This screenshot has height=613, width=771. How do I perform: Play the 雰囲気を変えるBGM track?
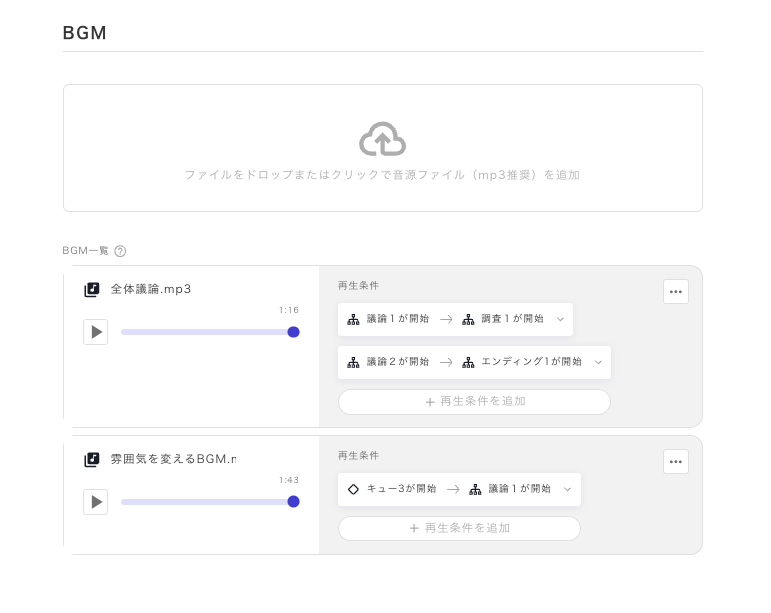point(96,502)
